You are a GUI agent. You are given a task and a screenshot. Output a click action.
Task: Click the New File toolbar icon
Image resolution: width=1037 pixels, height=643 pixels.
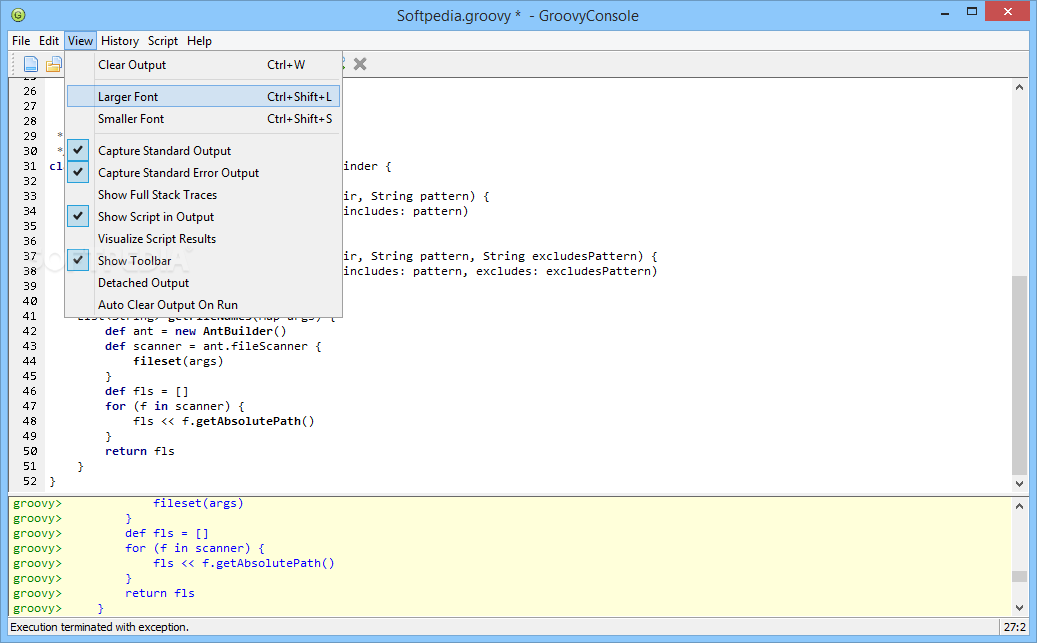click(x=31, y=64)
